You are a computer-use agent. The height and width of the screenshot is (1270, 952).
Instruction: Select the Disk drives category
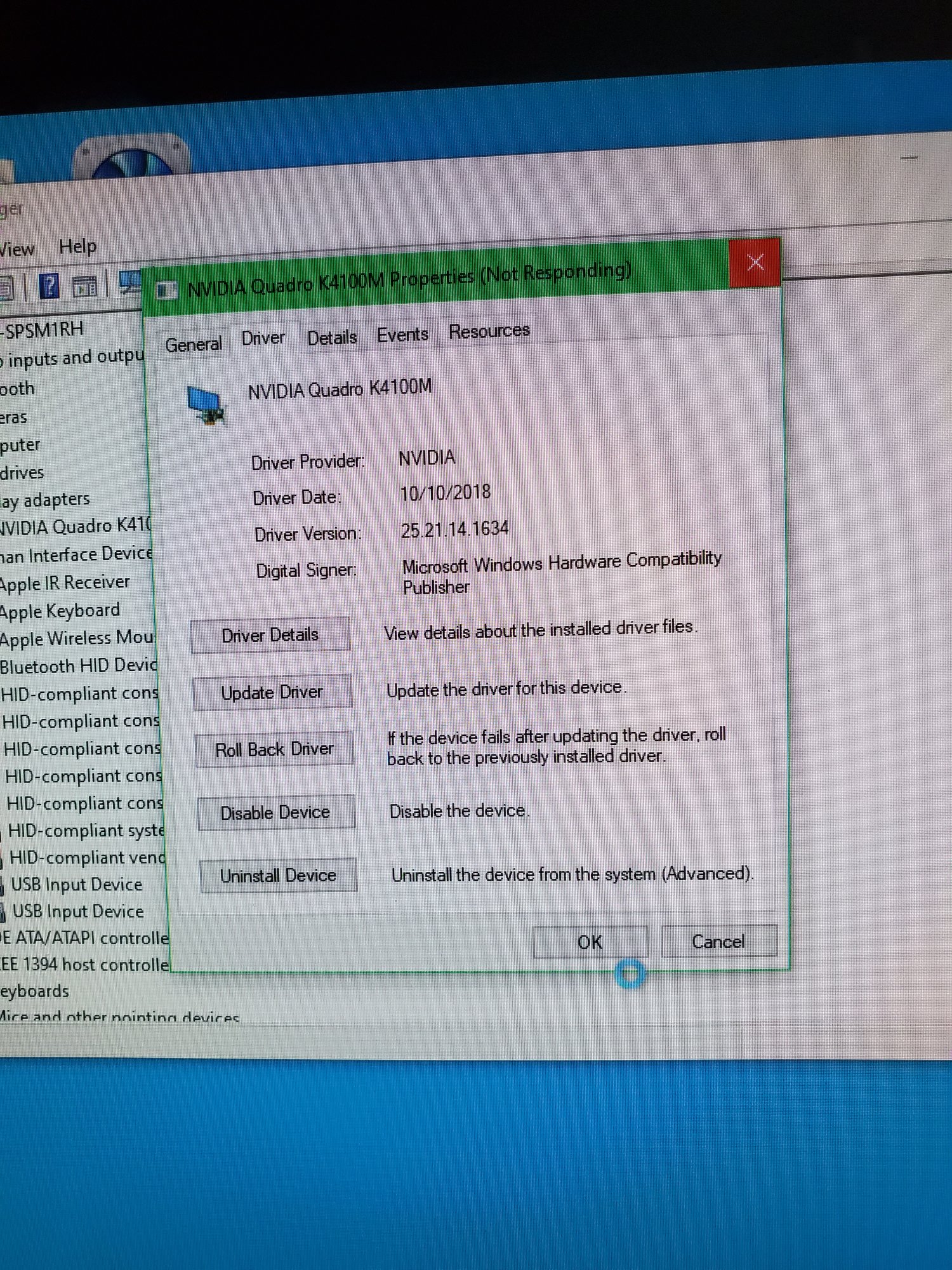click(22, 473)
